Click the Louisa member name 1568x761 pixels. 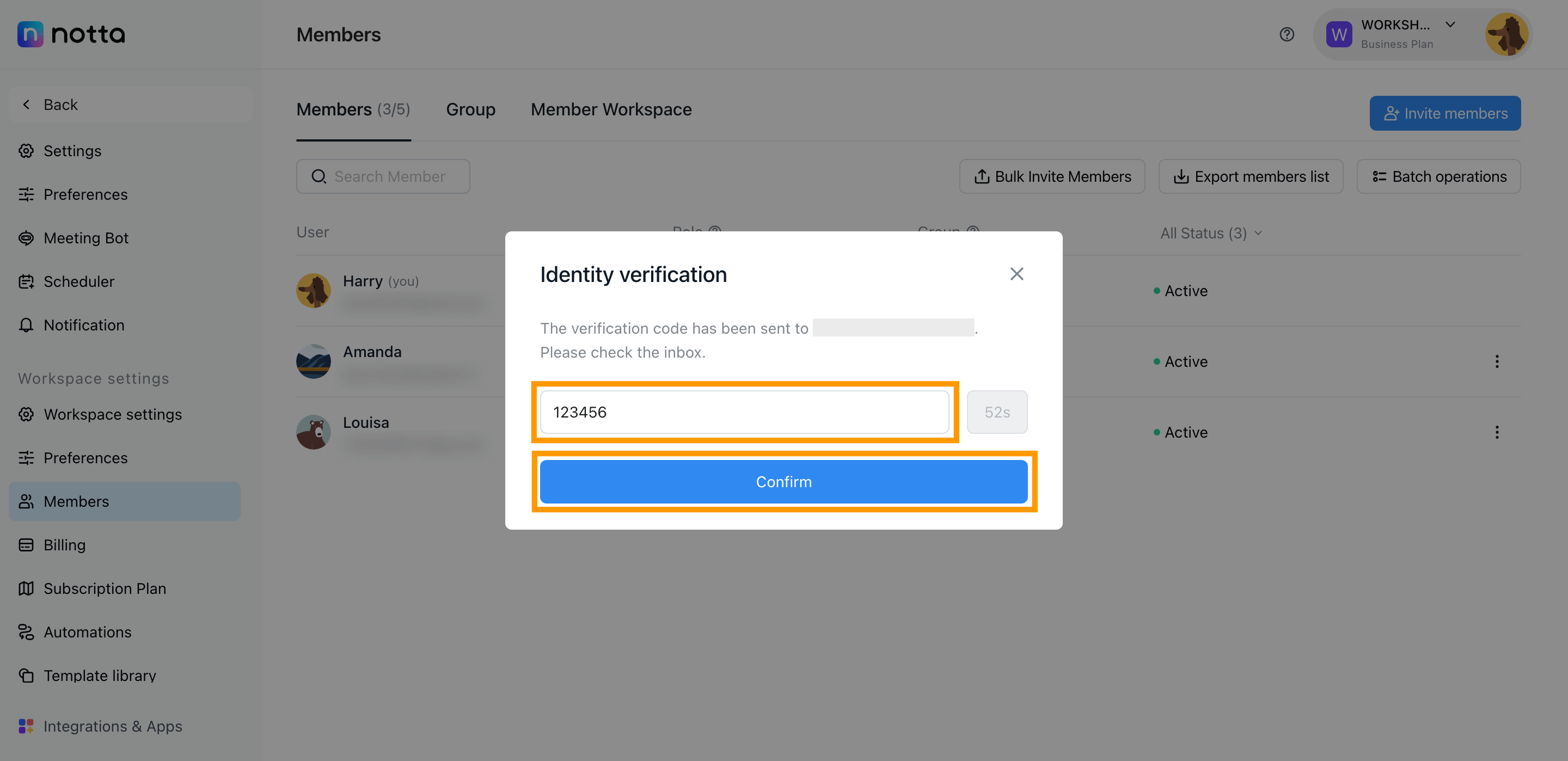click(366, 422)
